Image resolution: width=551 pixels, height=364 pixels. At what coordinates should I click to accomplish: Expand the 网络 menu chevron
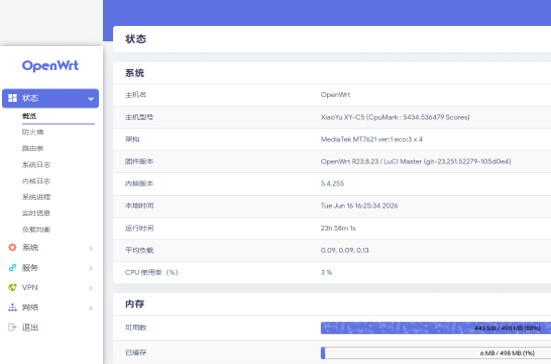[91, 308]
